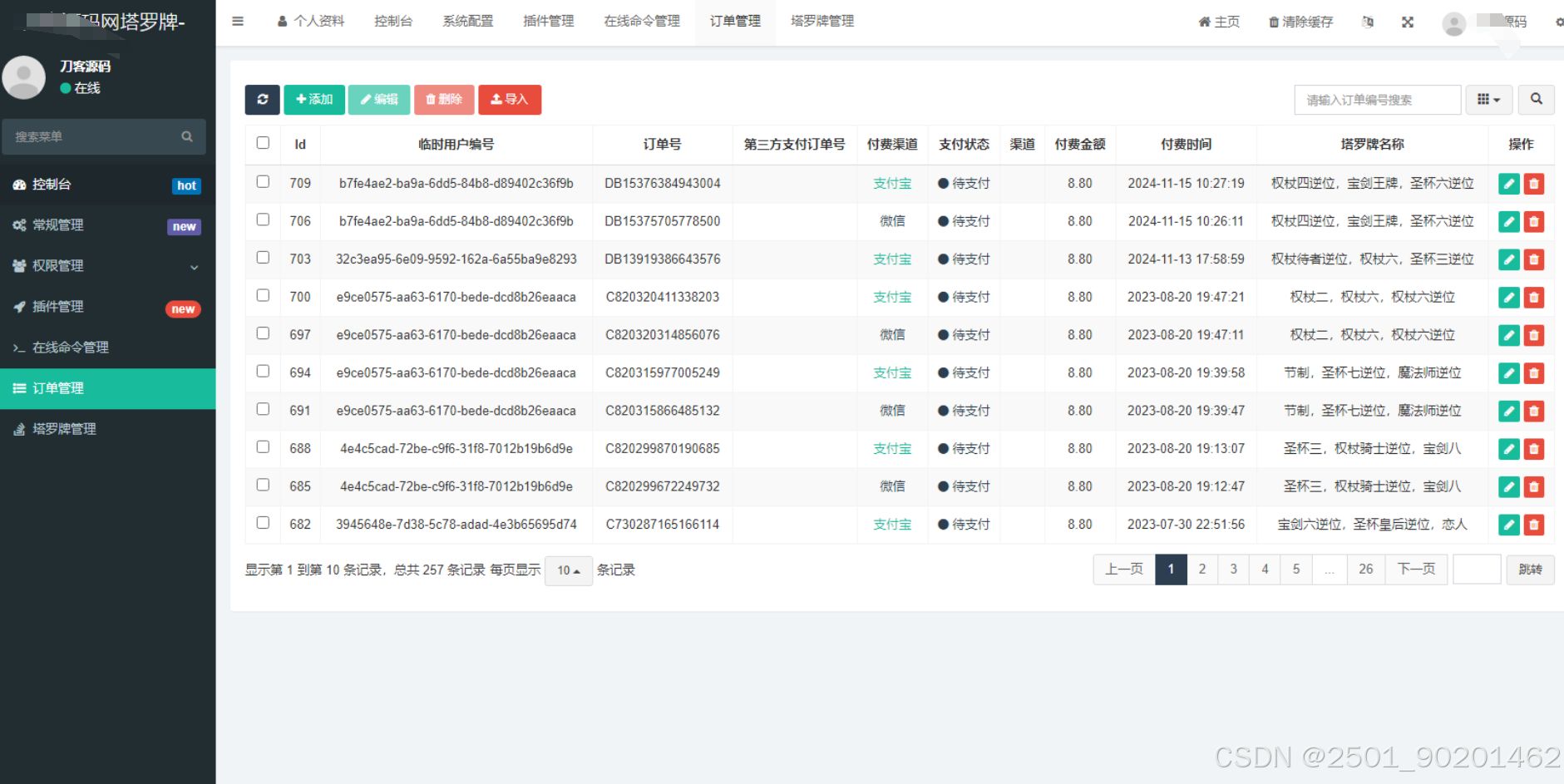Image resolution: width=1564 pixels, height=784 pixels.
Task: Click the fullscreen expand icon in top bar
Action: coord(1408,22)
